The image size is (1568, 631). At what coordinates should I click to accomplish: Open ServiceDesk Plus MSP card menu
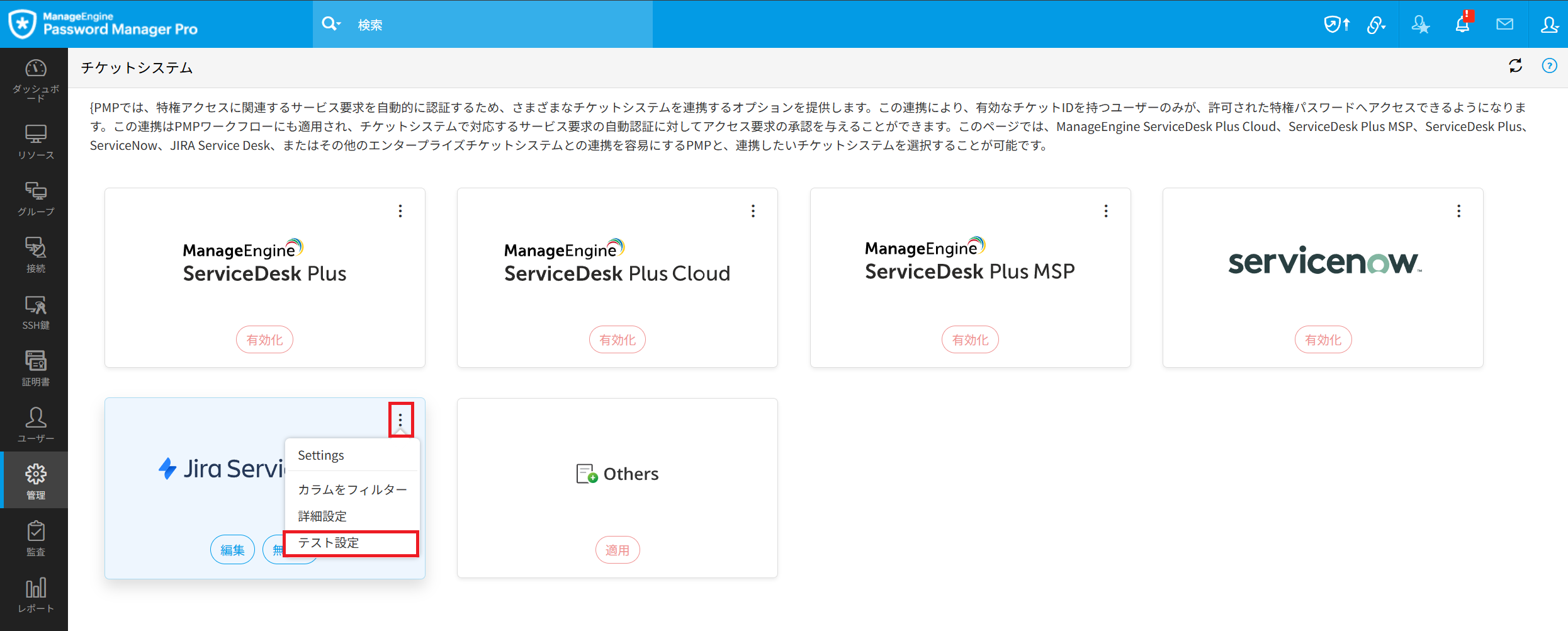tap(1105, 211)
